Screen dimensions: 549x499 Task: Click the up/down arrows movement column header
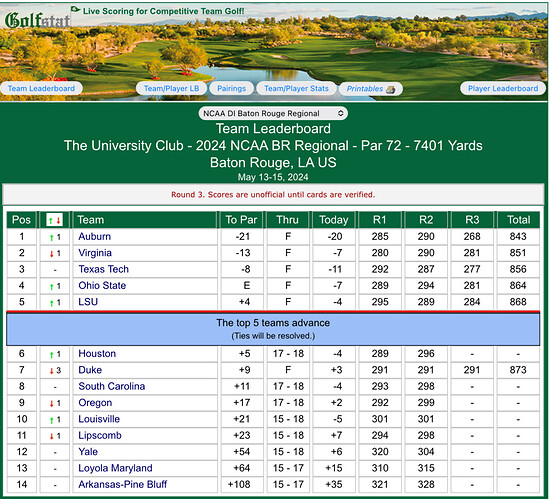pyautogui.click(x=55, y=220)
